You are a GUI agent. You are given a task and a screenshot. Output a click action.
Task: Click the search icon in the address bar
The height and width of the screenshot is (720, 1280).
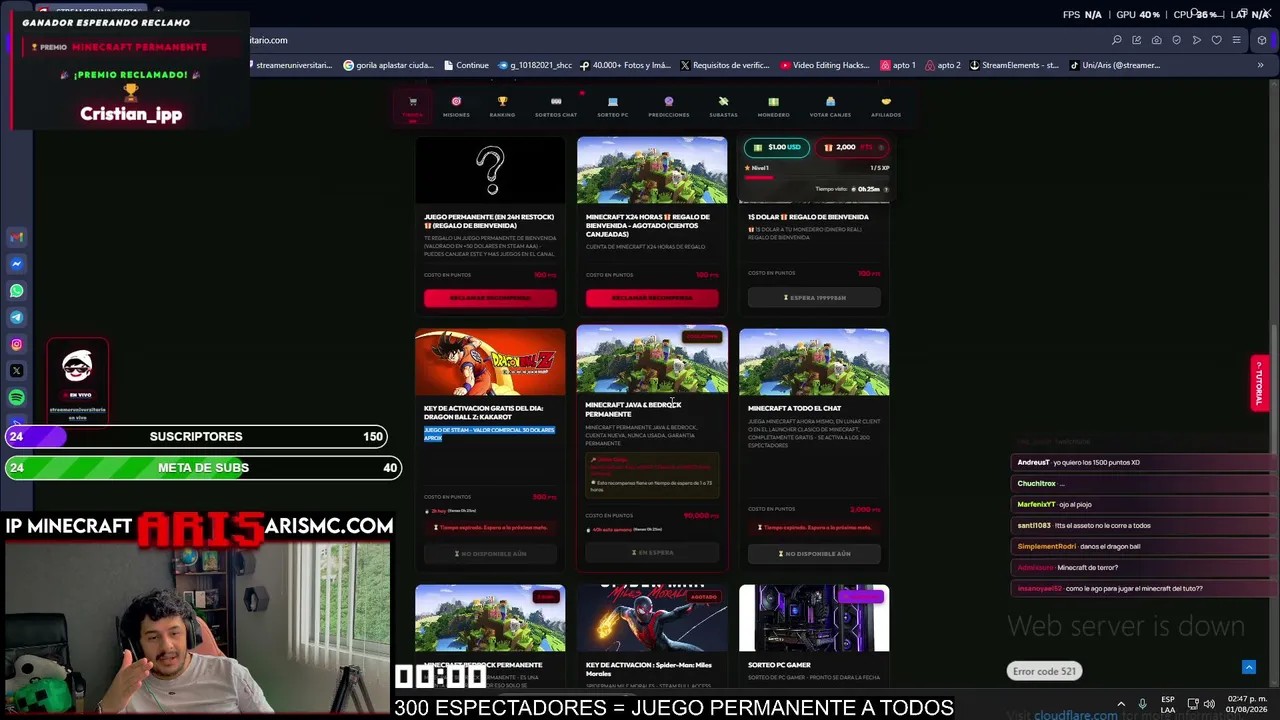click(1117, 40)
